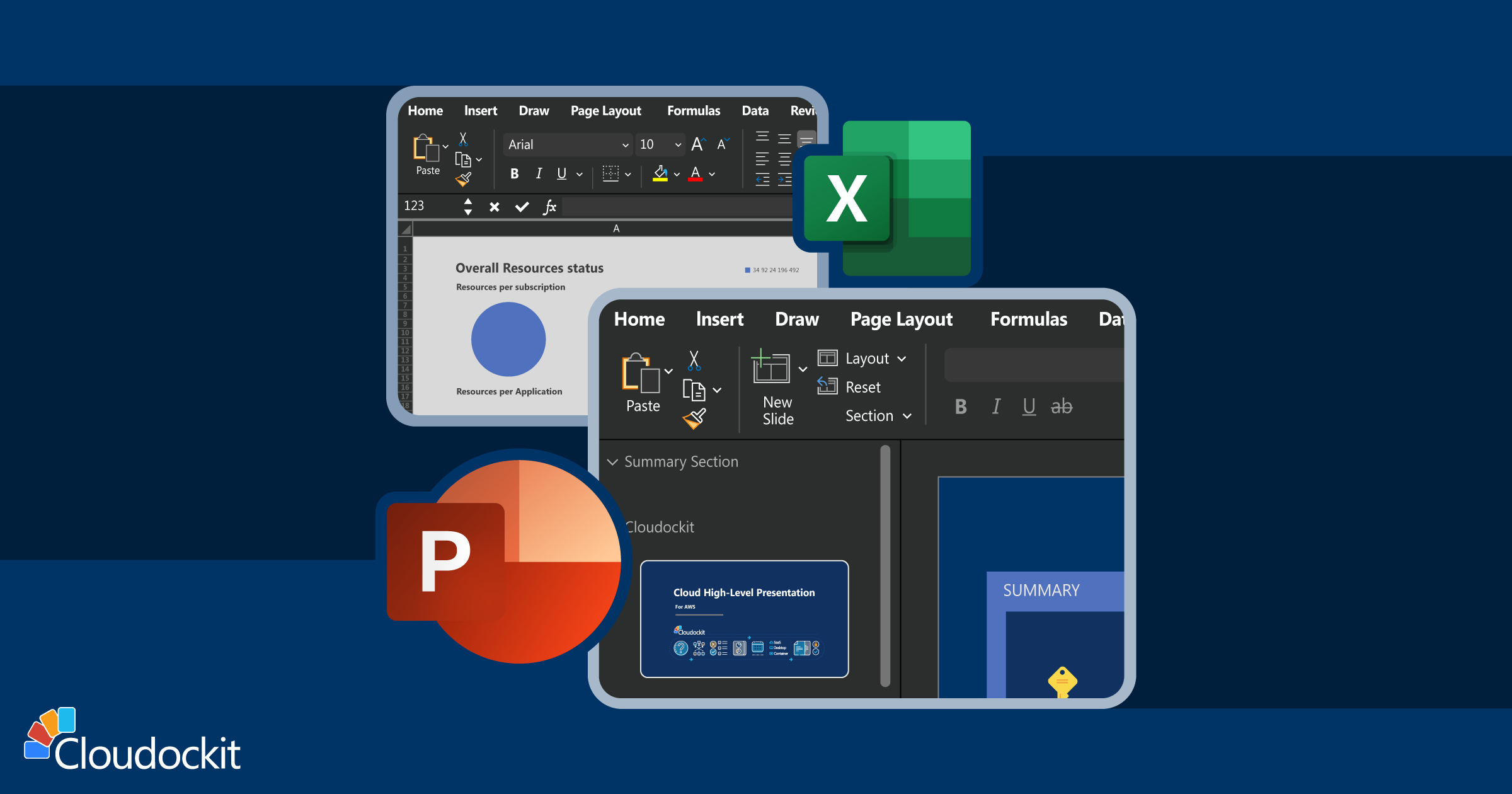Click the Name Box up/down stepper arrows
This screenshot has width=1512, height=794.
coord(468,206)
